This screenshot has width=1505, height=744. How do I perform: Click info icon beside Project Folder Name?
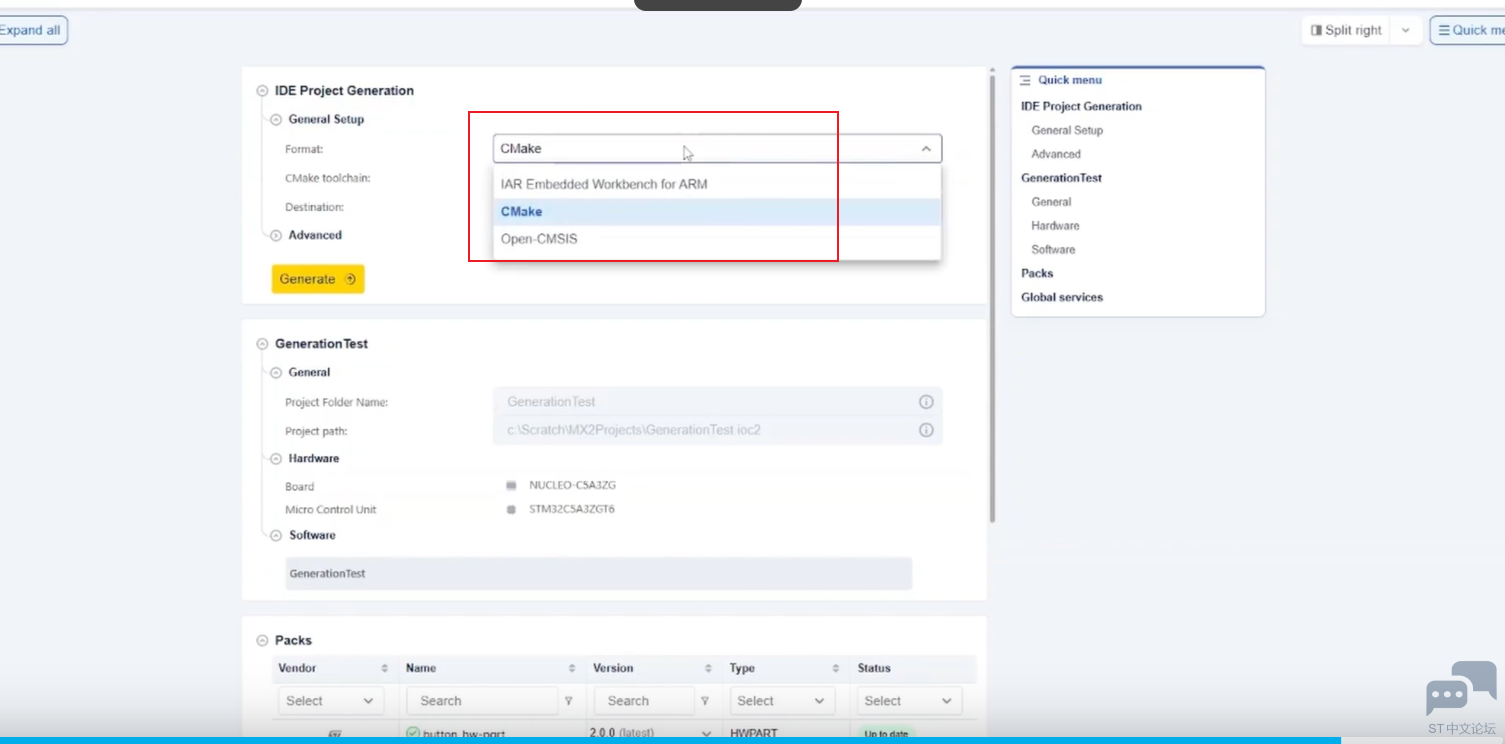pos(926,402)
